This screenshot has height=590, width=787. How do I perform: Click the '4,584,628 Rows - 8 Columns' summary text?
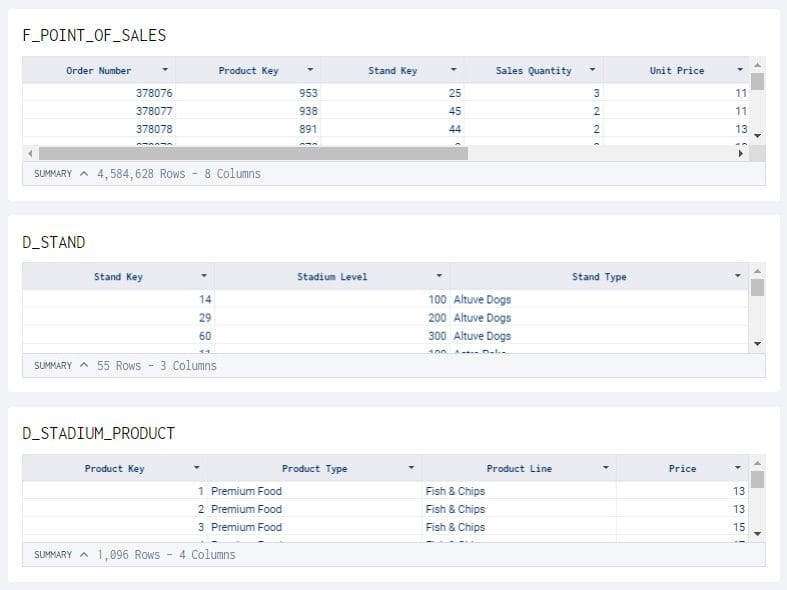click(179, 174)
